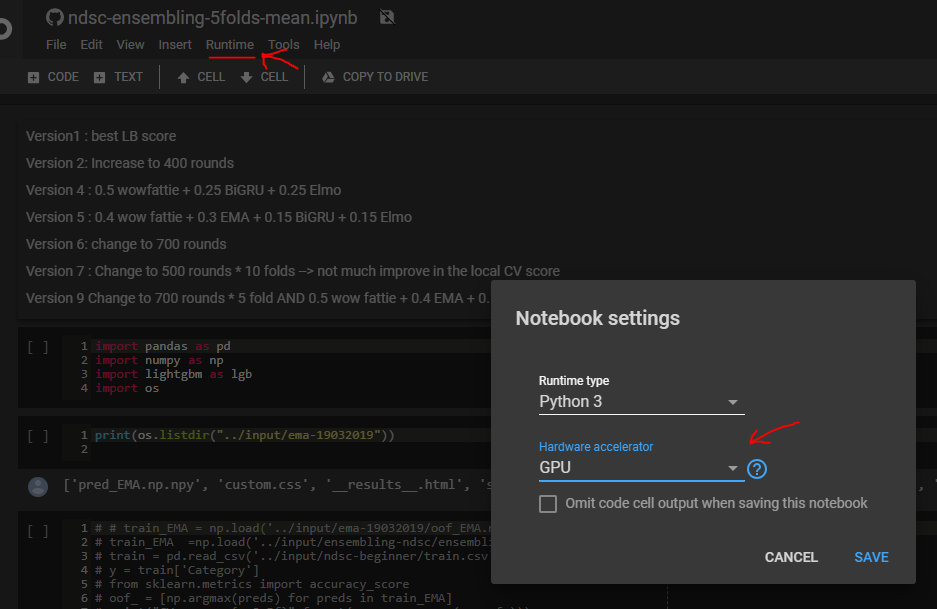Add a new text cell
Viewport: 937px width, 609px height.
118,76
